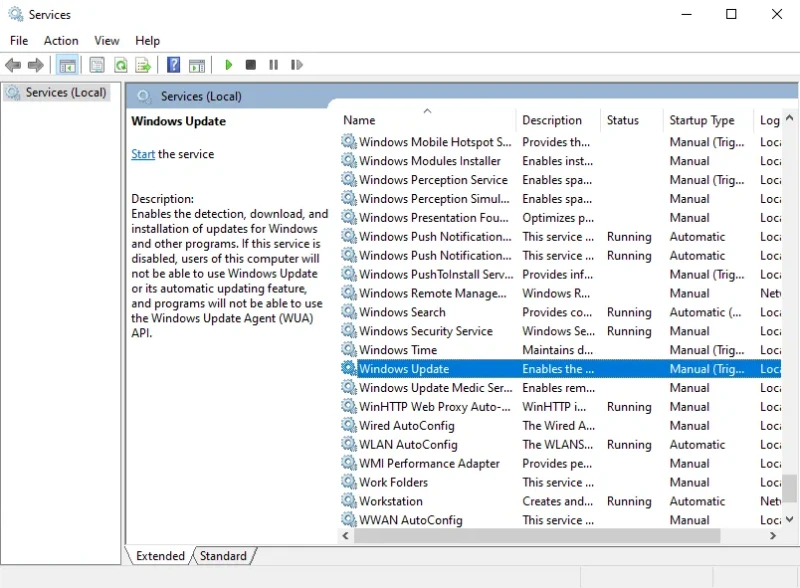Click the Export List toolbar icon
800x588 pixels.
pos(143,65)
